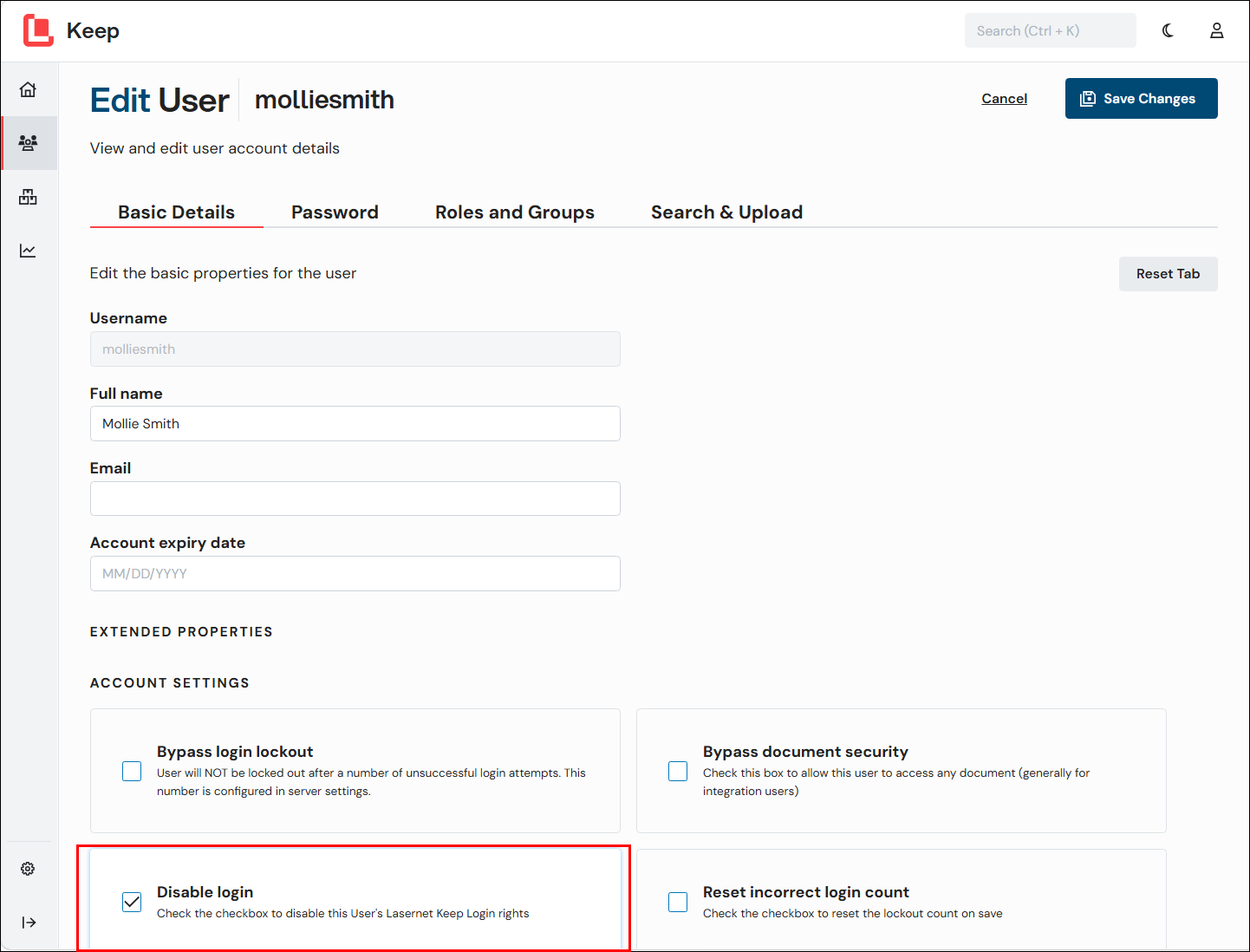This screenshot has width=1250, height=952.
Task: Click 'Edit the basic properties for the user' text
Action: point(223,273)
